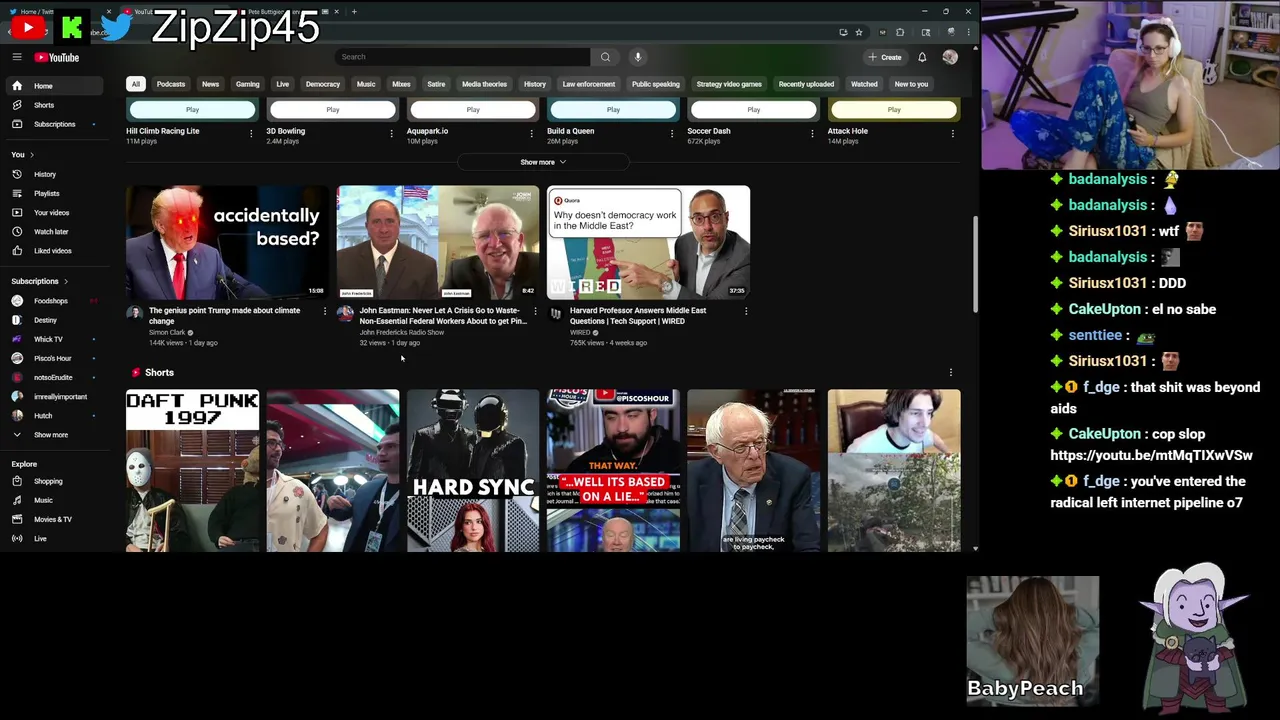Open Playlists in the sidebar
Viewport: 1280px width, 720px height.
pyautogui.click(x=56, y=193)
